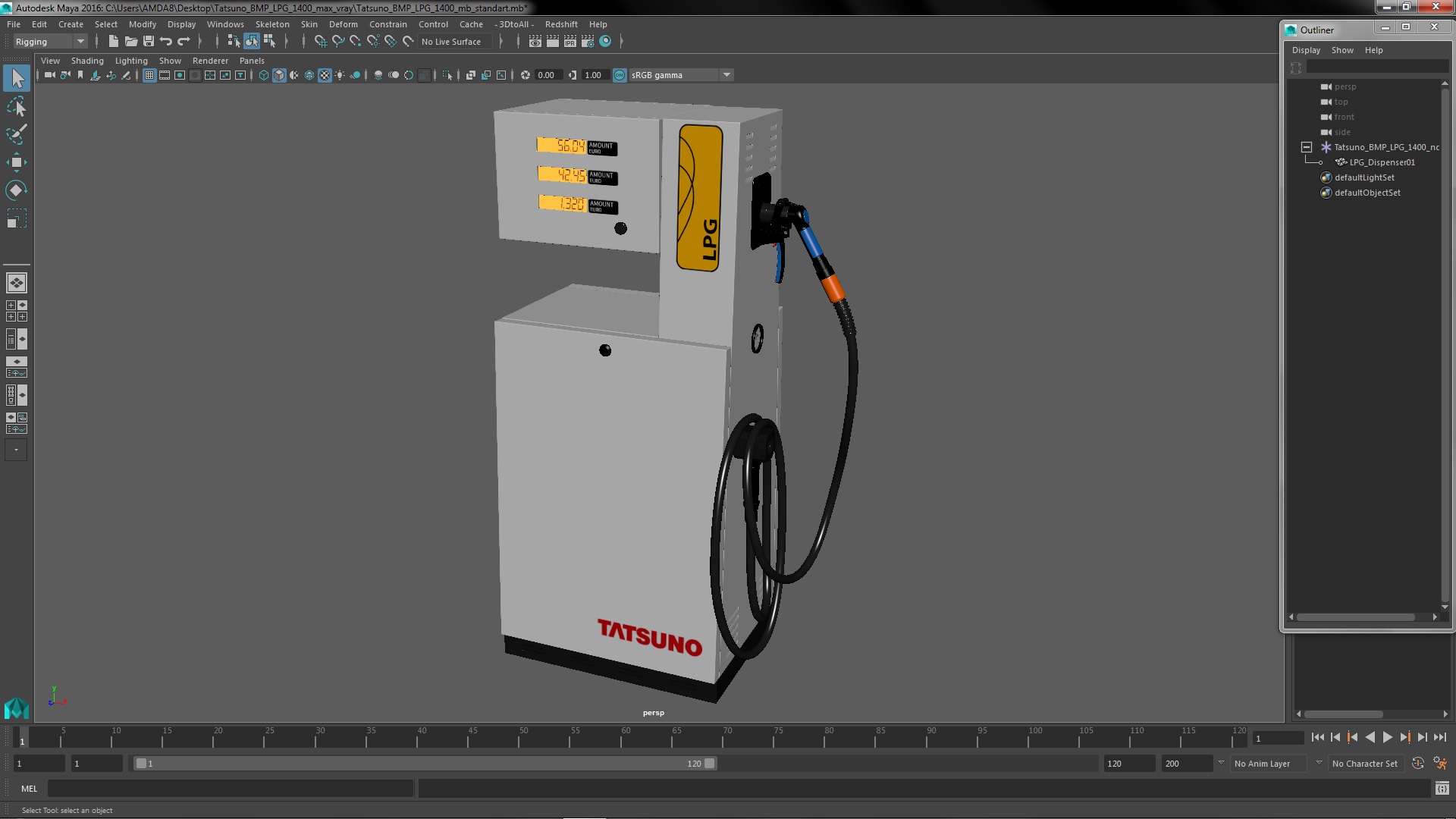This screenshot has height=819, width=1456.
Task: Start IPR render
Action: tap(570, 42)
